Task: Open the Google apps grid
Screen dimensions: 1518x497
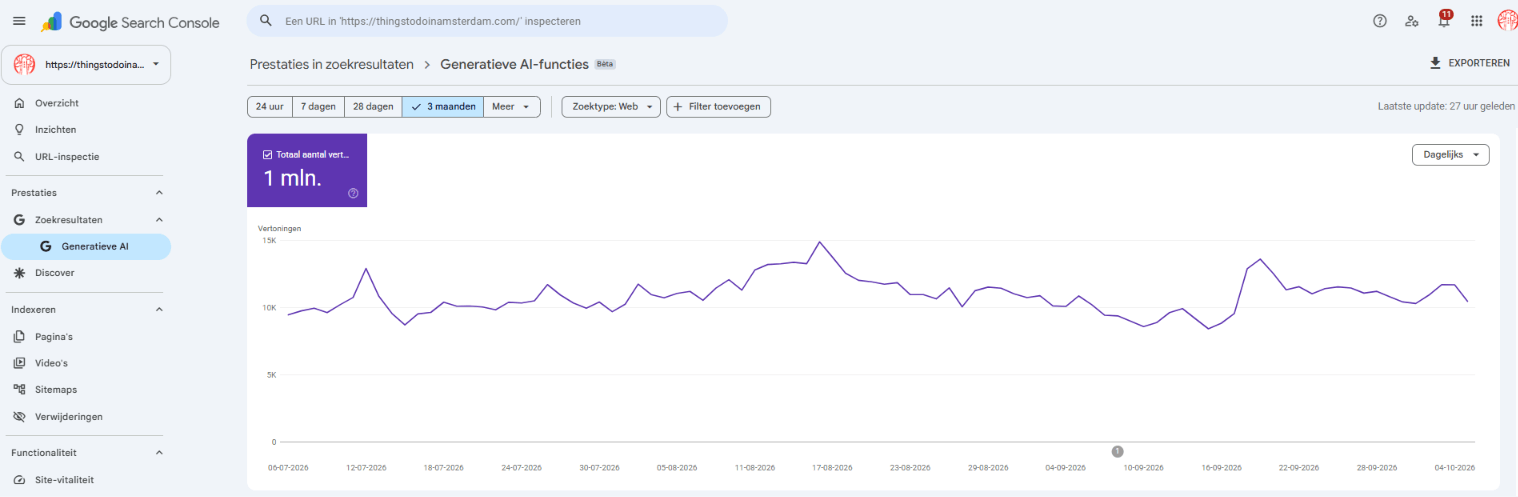Action: [x=1476, y=20]
